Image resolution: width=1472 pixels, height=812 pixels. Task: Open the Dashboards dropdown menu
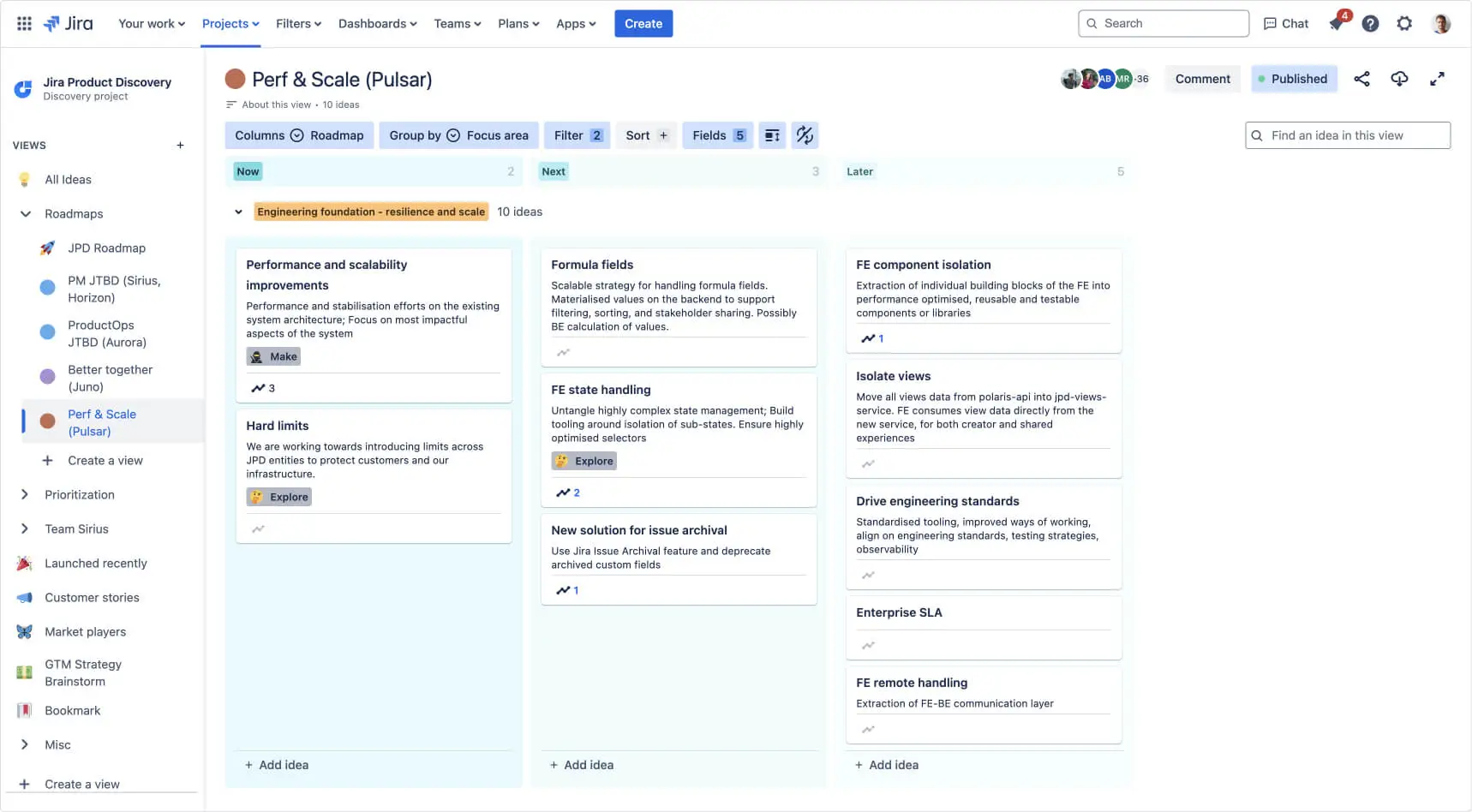378,23
